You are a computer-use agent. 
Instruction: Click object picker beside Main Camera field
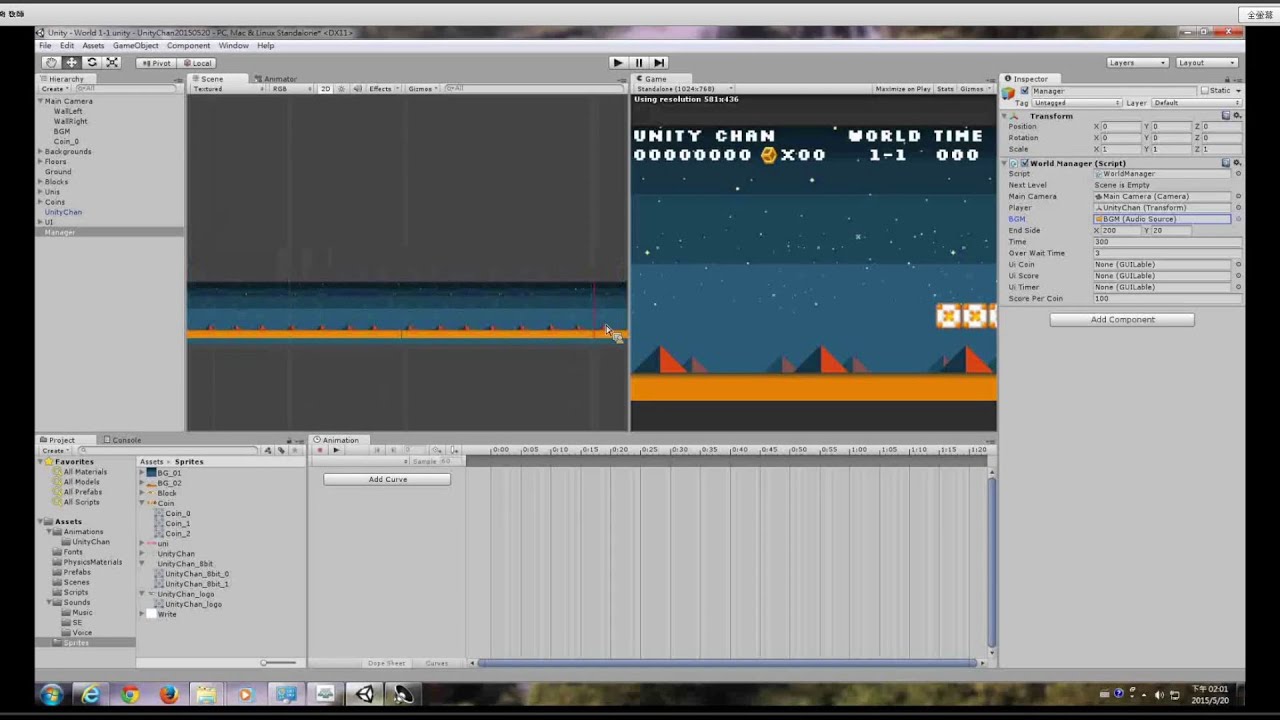pyautogui.click(x=1238, y=197)
